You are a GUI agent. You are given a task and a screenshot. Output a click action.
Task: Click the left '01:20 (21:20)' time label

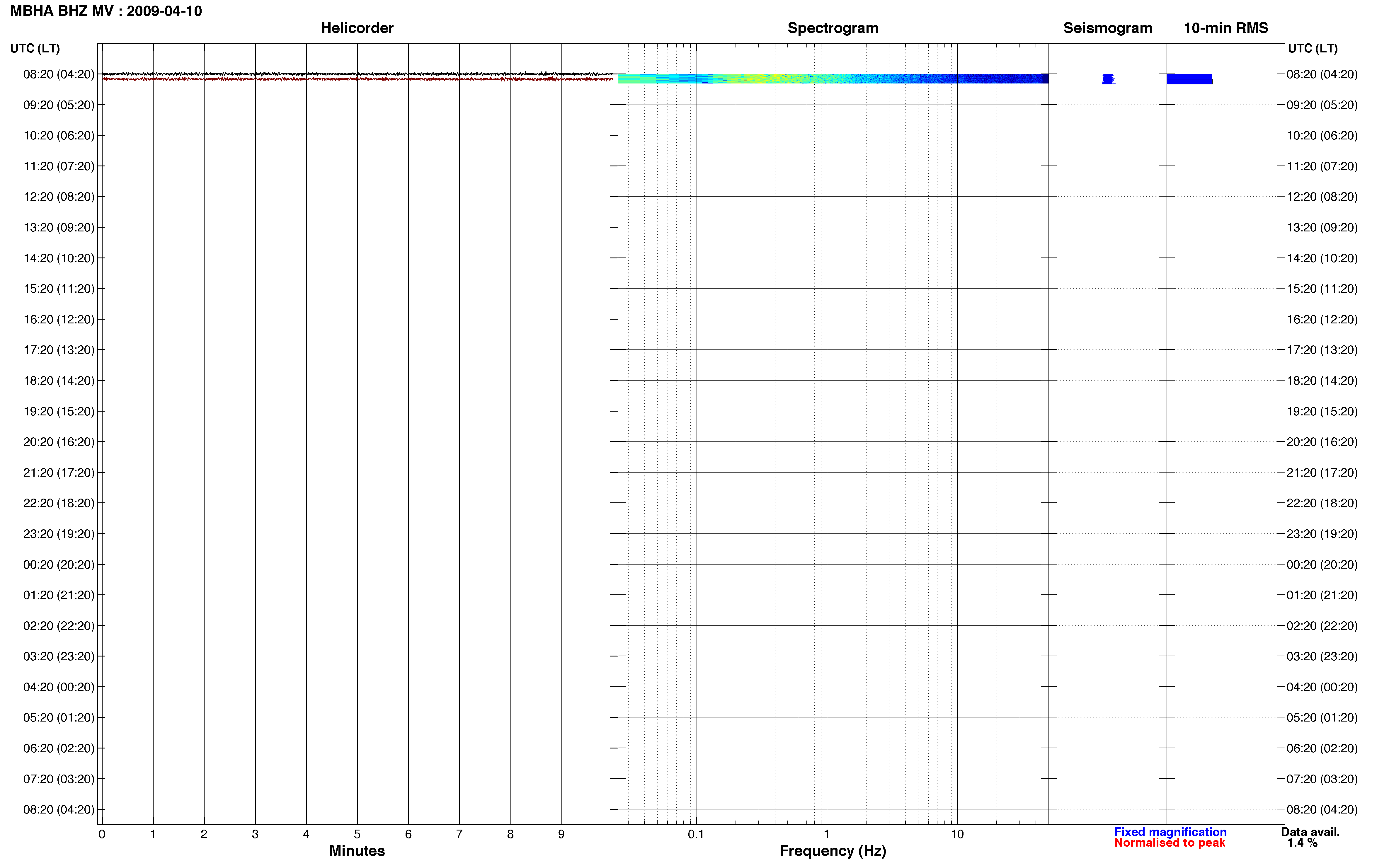click(x=59, y=595)
